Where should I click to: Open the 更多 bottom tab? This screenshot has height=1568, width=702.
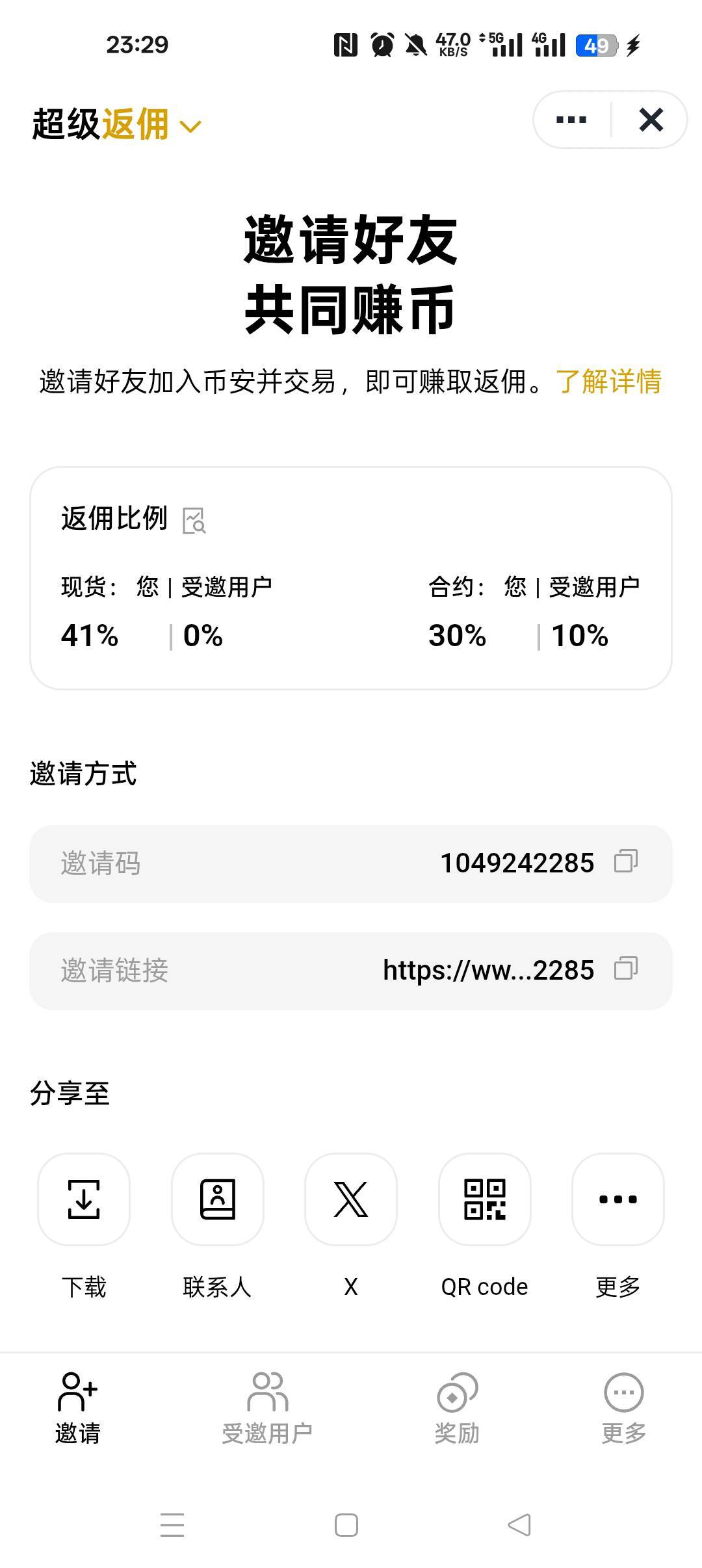coord(624,1408)
